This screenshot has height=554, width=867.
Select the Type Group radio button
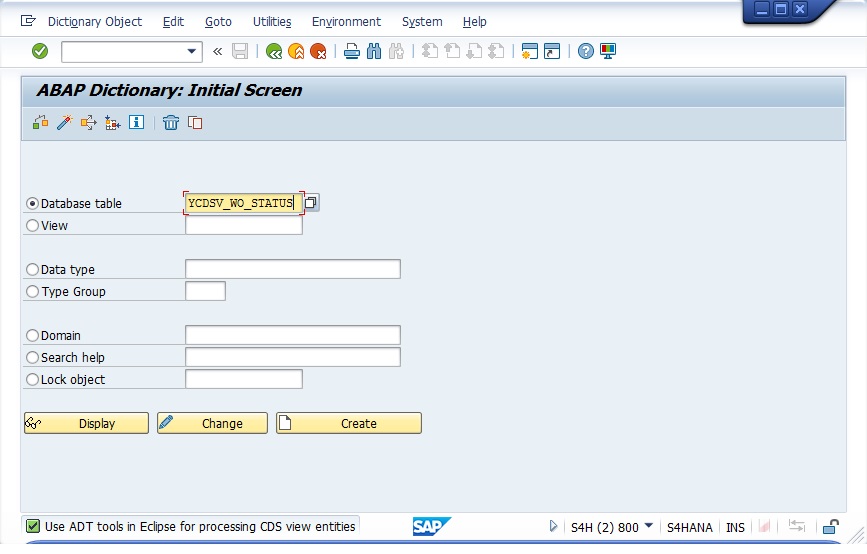pyautogui.click(x=33, y=291)
